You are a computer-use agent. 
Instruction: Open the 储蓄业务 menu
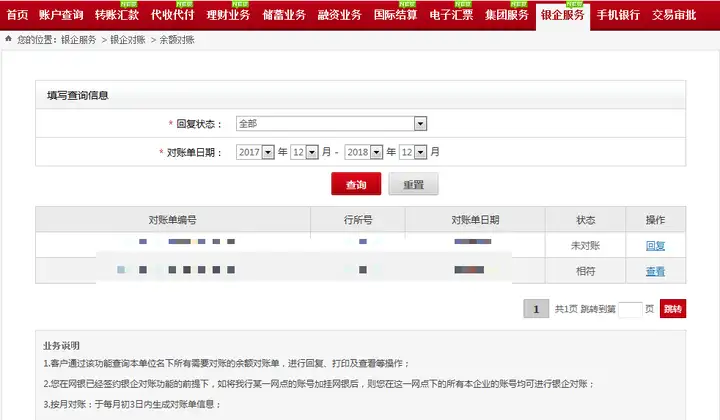pyautogui.click(x=284, y=15)
